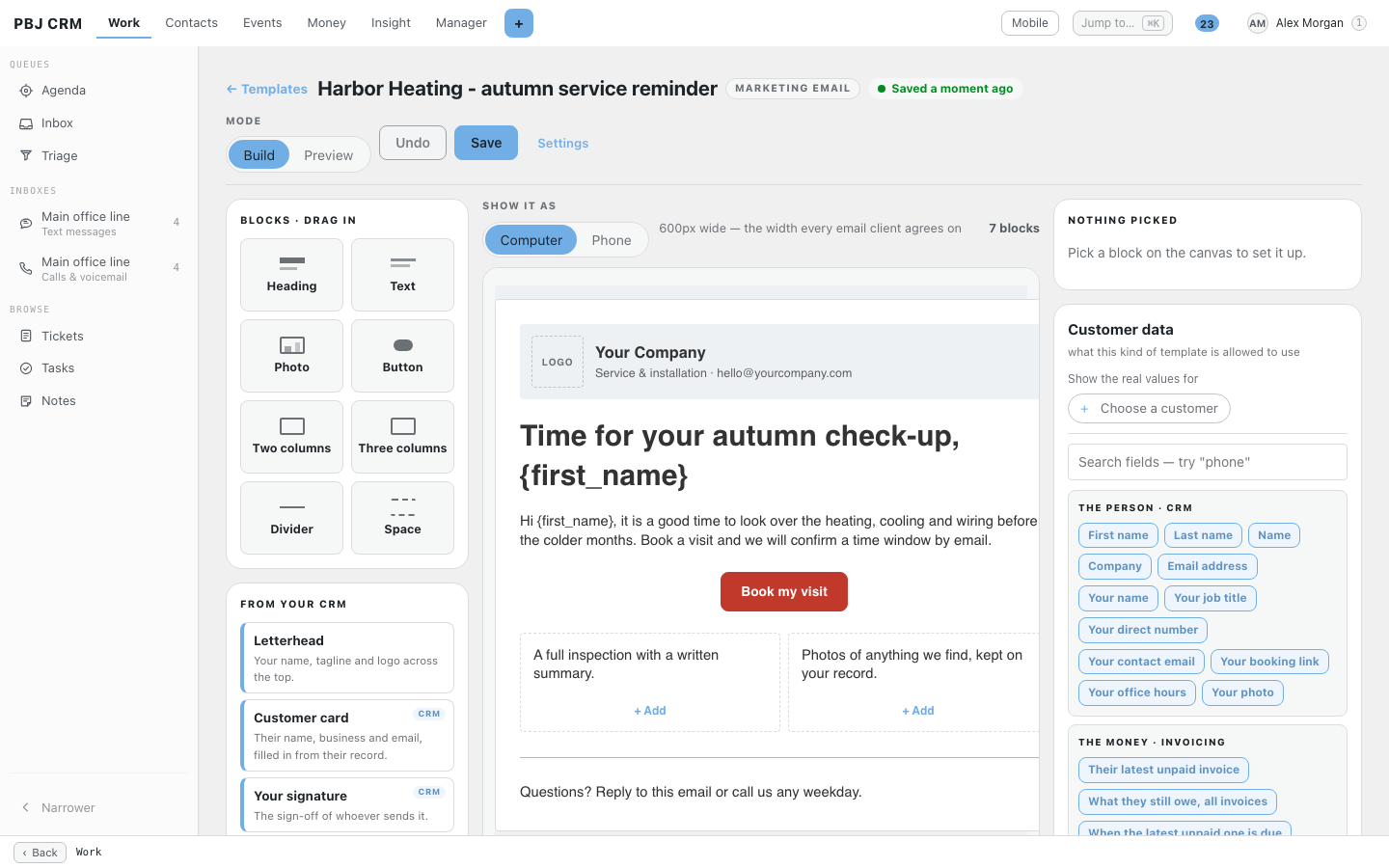Return to Templates list
This screenshot has width=1389, height=868.
coord(267,89)
